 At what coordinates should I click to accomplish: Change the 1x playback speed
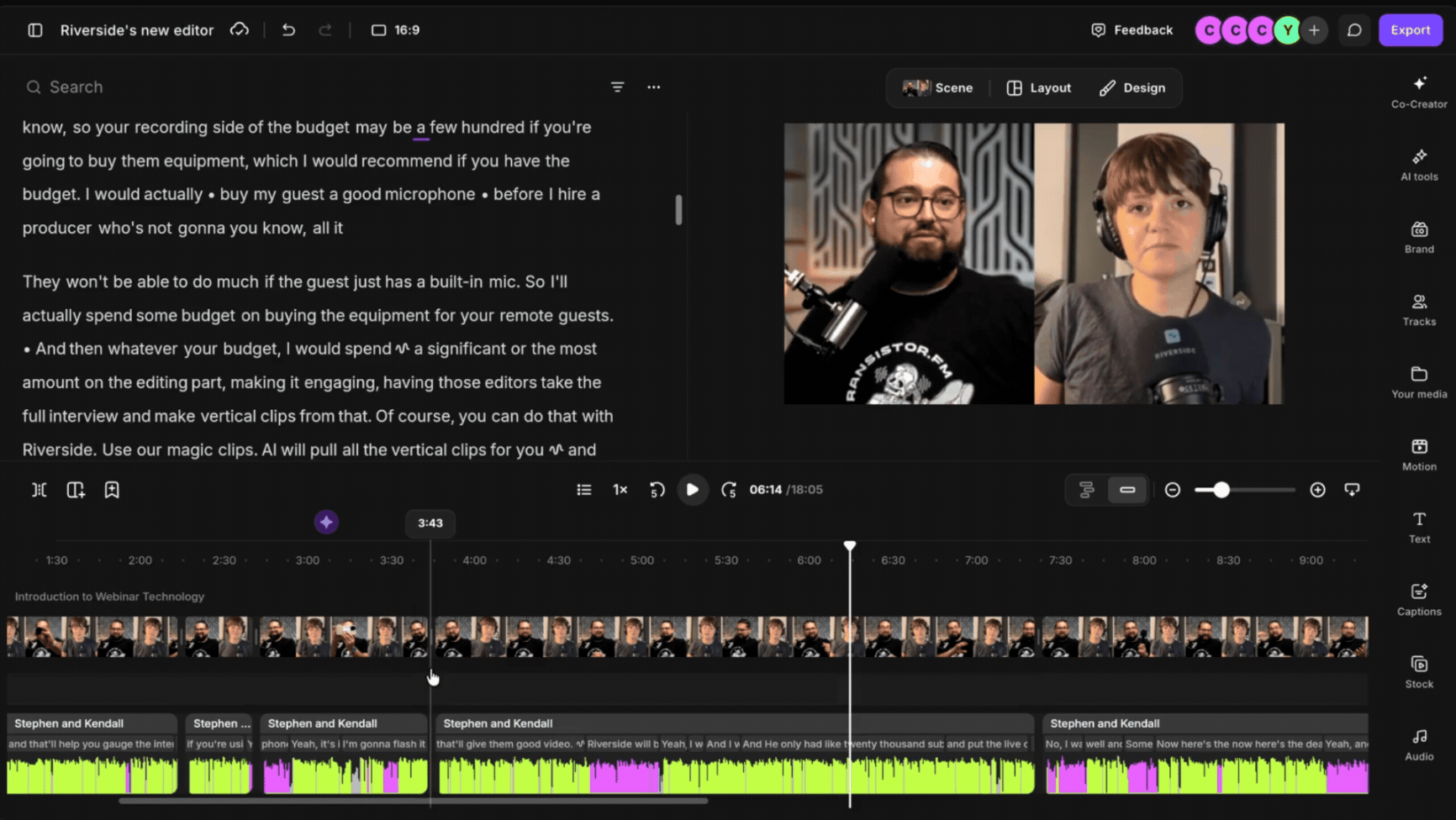620,490
